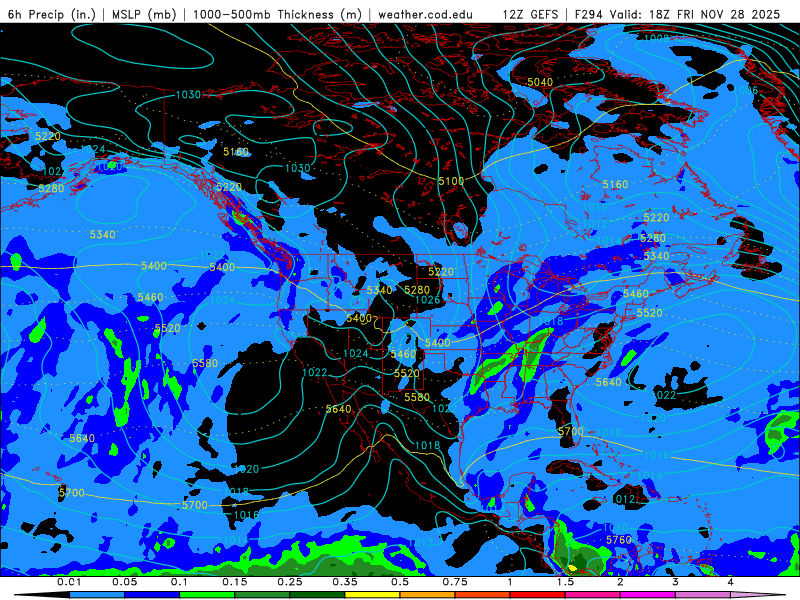Click the legend tick label '3'
This screenshot has width=800, height=600.
pyautogui.click(x=676, y=582)
